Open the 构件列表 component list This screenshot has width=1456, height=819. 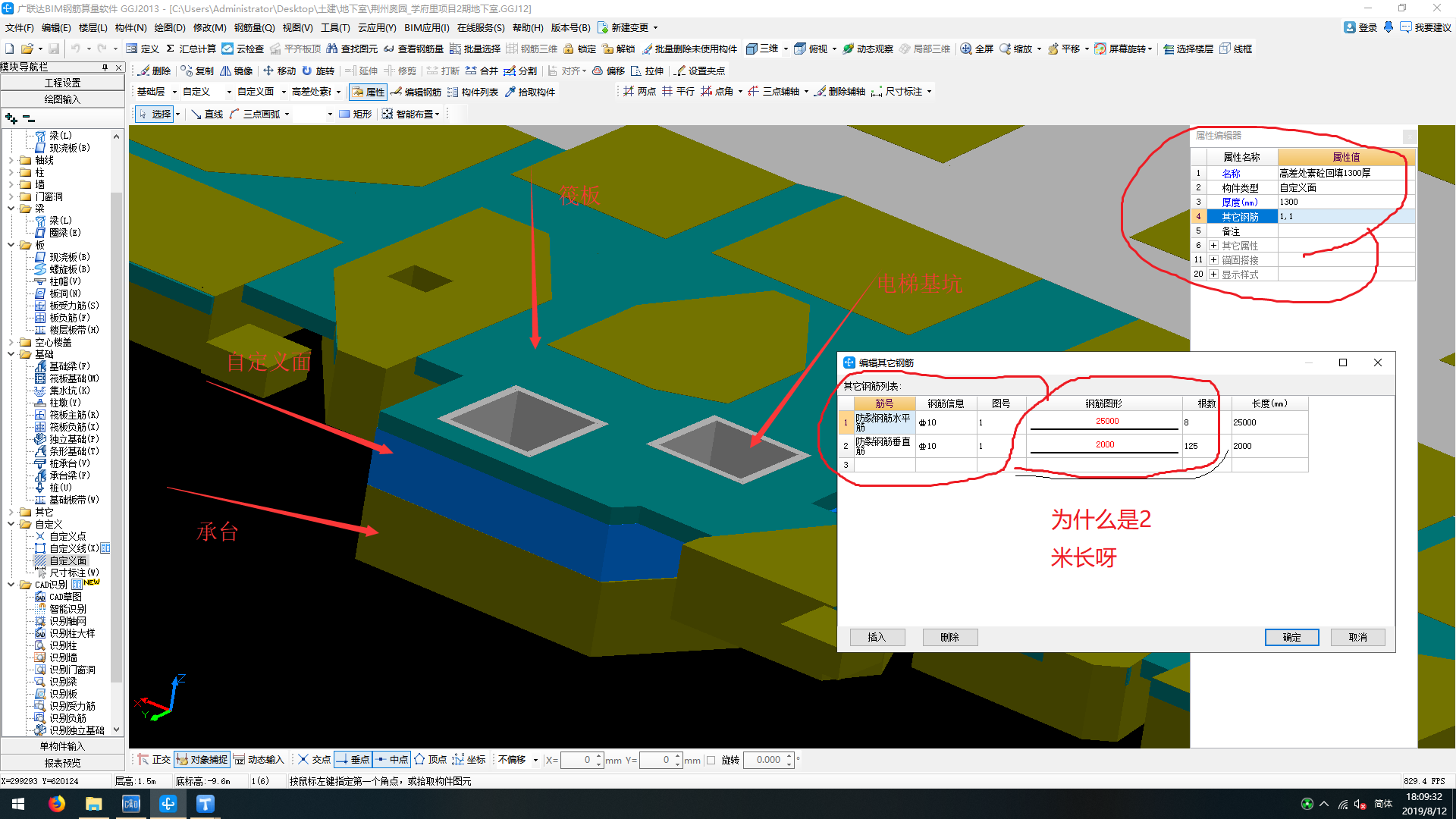point(473,92)
